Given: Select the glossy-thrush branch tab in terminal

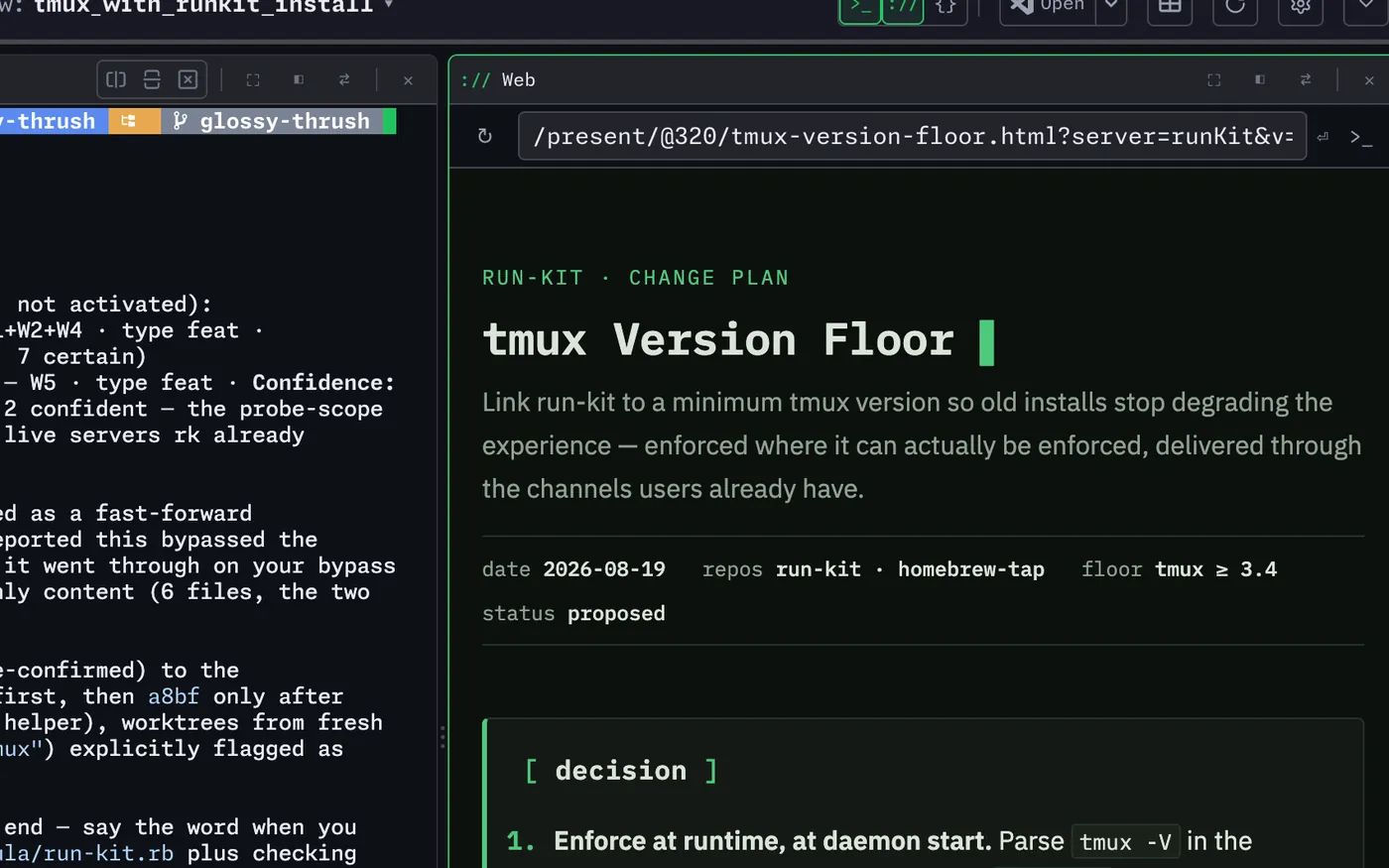Looking at the screenshot, I should 271,121.
